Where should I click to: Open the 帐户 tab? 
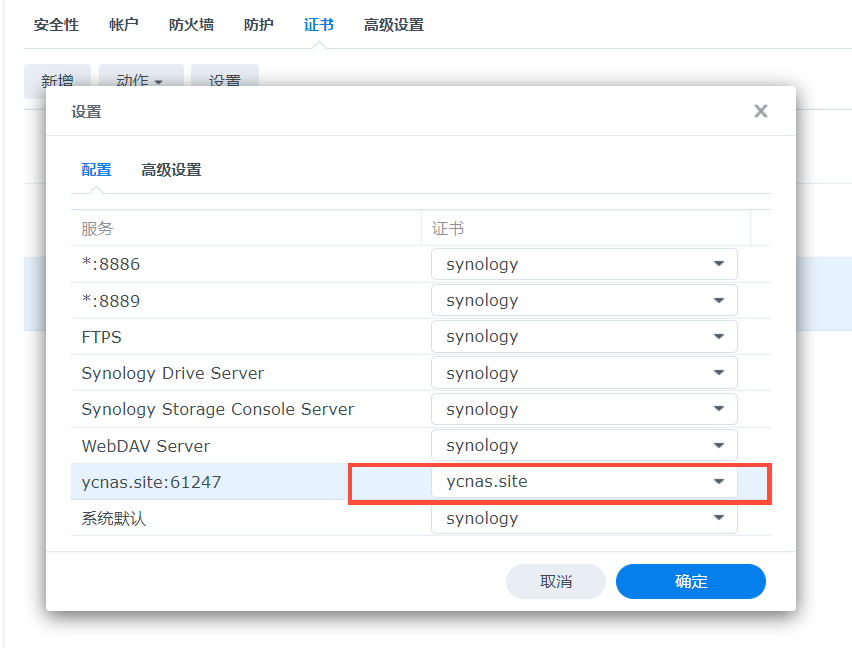click(123, 25)
